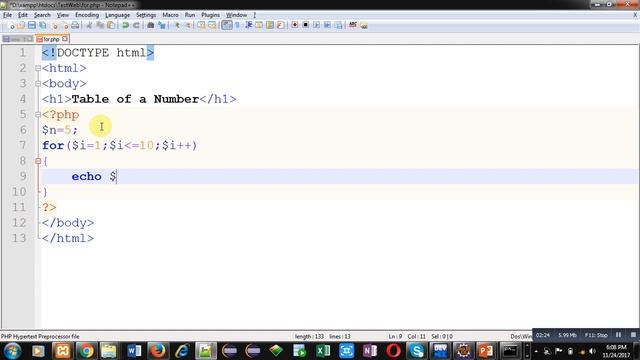
Task: Click the Open file toolbar icon
Action: point(21,25)
